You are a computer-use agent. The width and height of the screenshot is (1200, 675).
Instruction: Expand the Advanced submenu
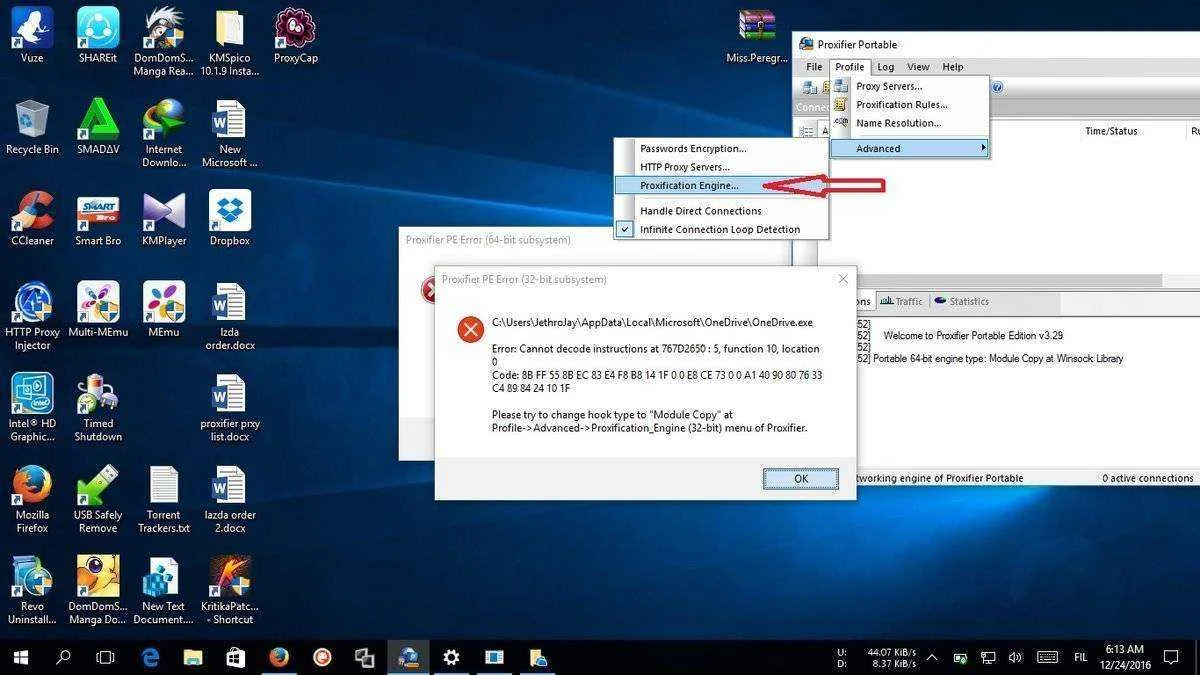[x=908, y=148]
